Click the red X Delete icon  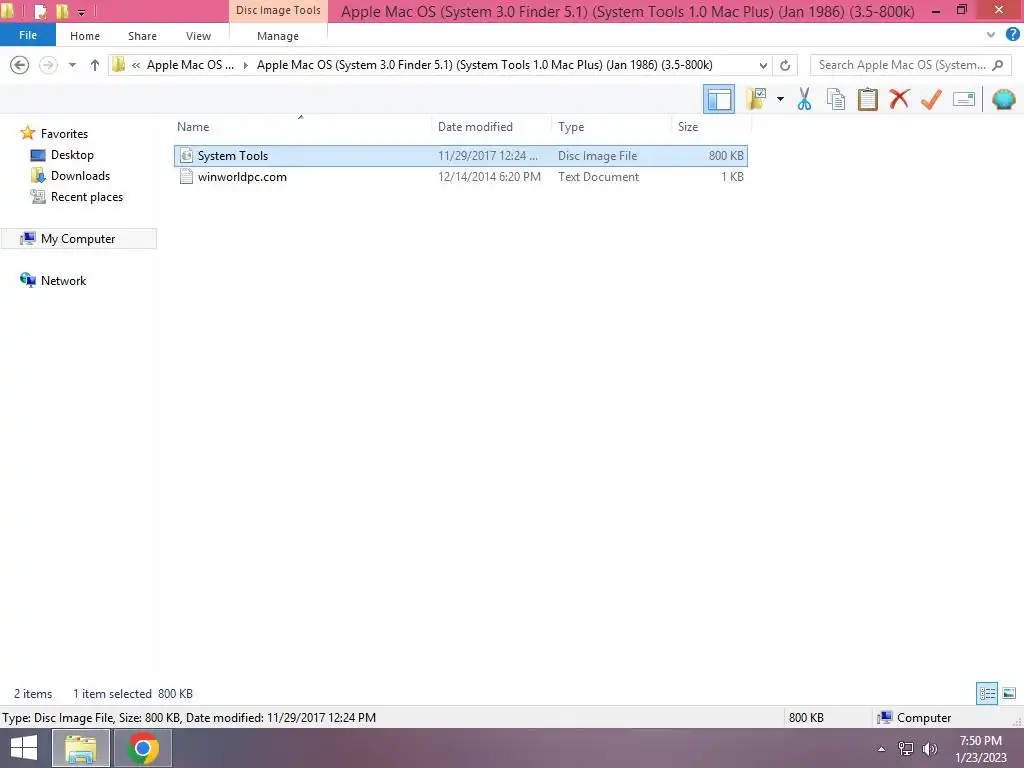(899, 99)
